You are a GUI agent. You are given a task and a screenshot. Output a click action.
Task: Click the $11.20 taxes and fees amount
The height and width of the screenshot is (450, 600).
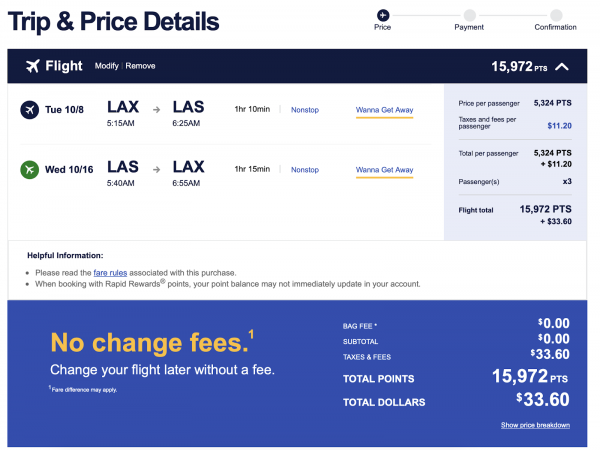pos(559,127)
